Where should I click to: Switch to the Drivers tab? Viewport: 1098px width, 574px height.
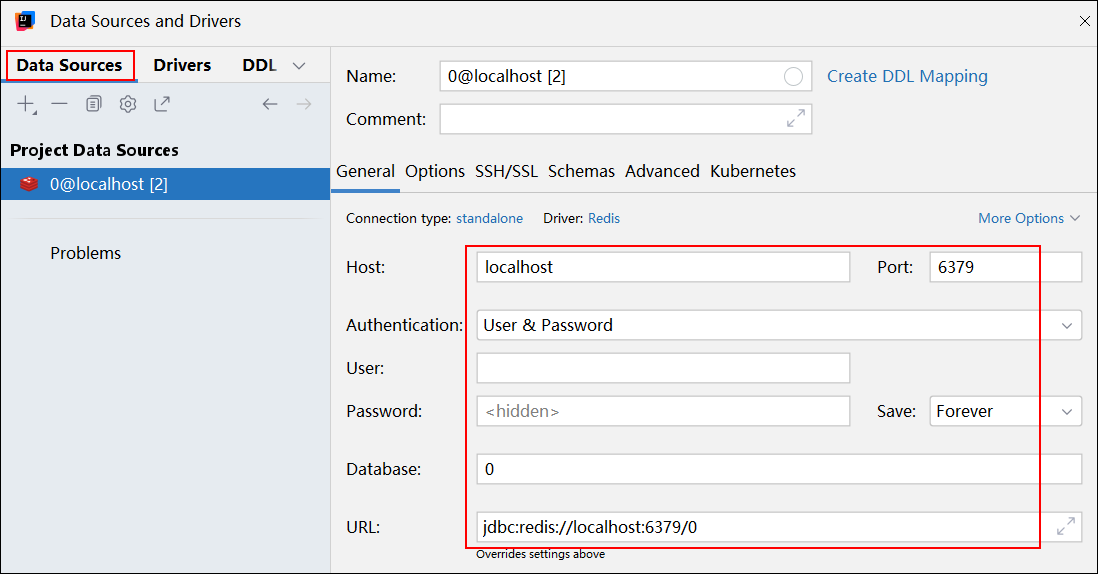coord(182,65)
